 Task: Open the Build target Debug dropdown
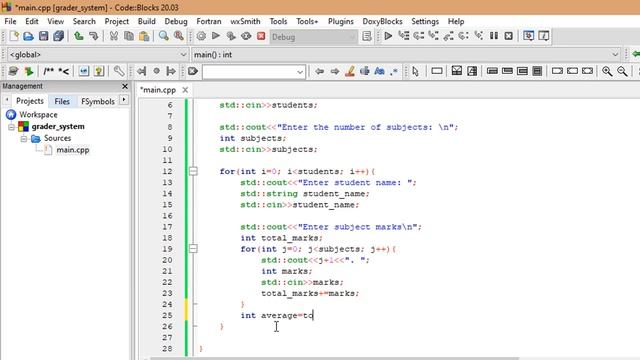point(313,37)
